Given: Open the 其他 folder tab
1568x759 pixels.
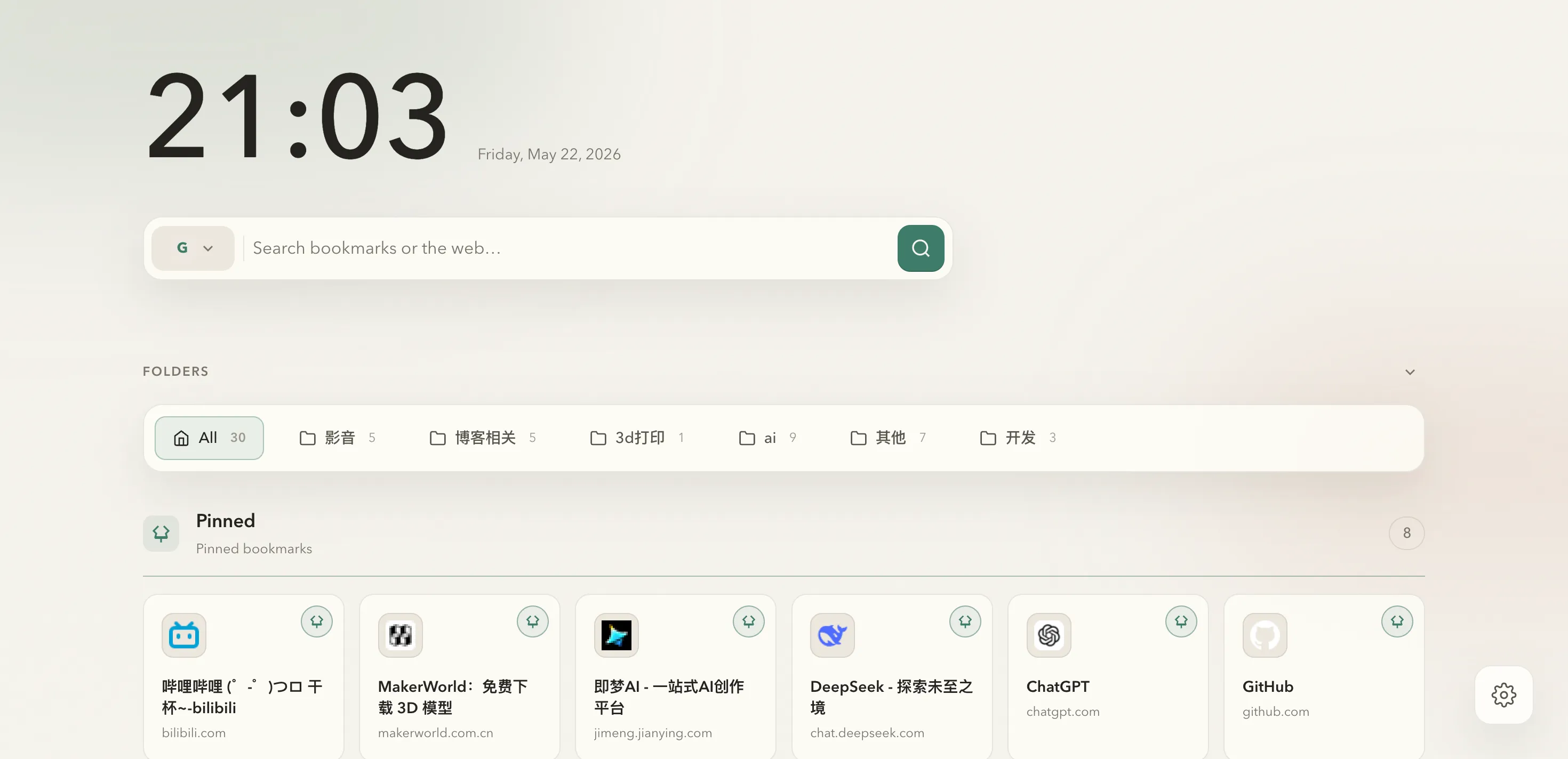Looking at the screenshot, I should [888, 438].
